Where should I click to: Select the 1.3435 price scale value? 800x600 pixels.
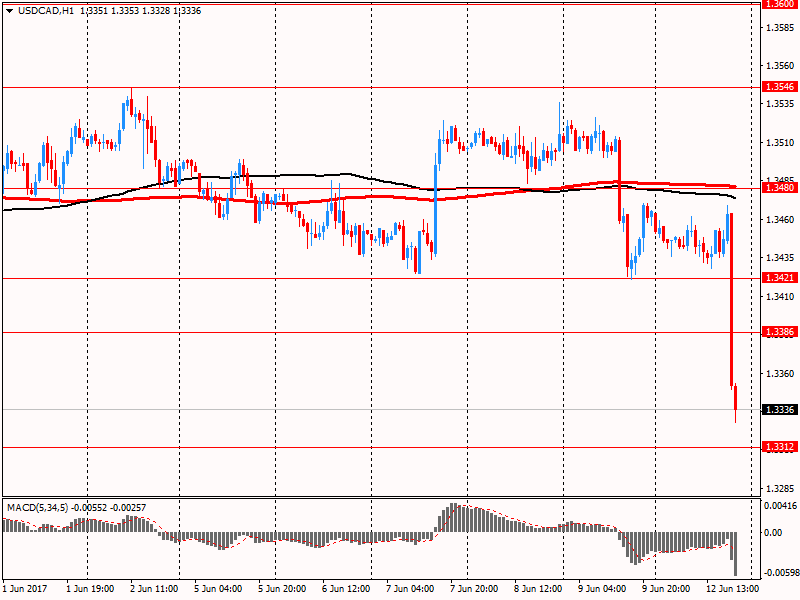pos(781,258)
